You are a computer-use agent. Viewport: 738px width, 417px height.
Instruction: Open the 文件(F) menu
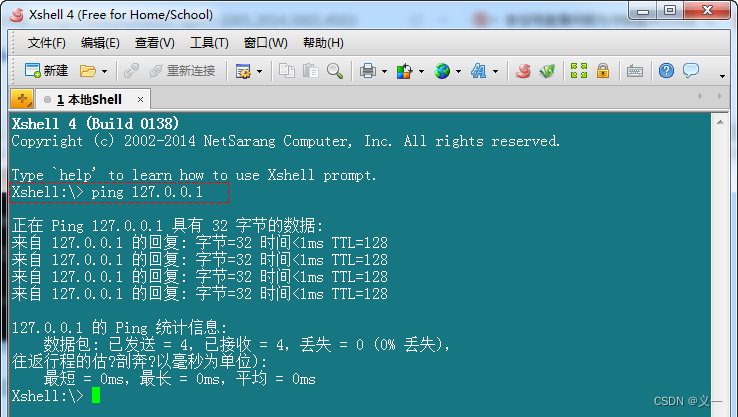point(47,43)
